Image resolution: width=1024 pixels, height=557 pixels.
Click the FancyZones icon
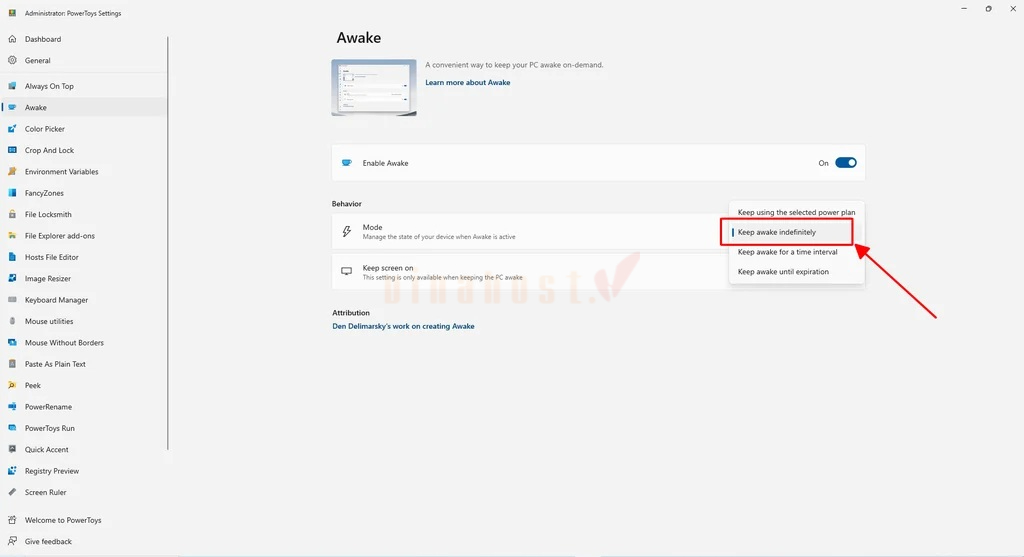pyautogui.click(x=12, y=193)
